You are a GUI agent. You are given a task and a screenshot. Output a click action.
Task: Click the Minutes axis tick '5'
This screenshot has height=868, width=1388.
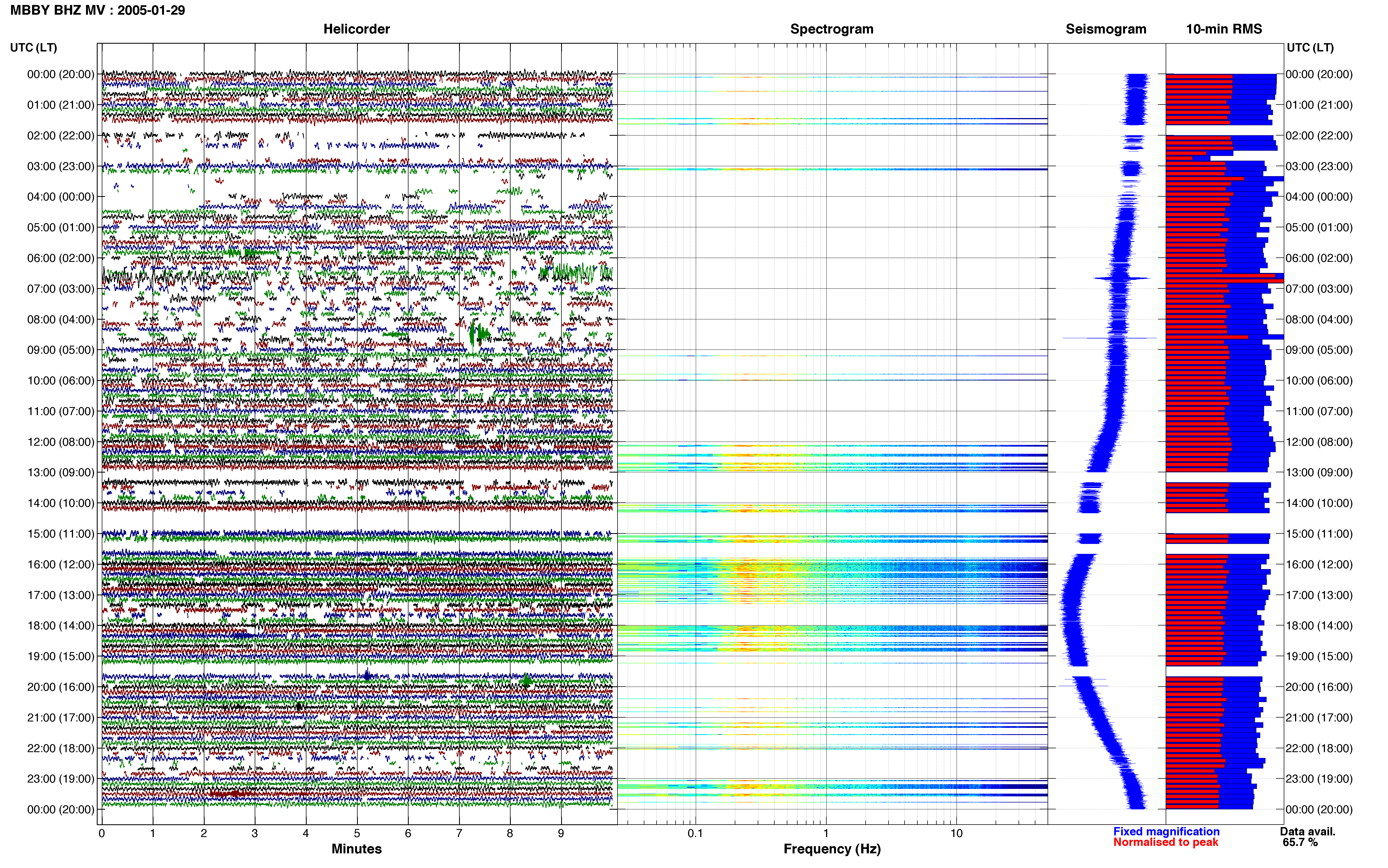pyautogui.click(x=357, y=833)
